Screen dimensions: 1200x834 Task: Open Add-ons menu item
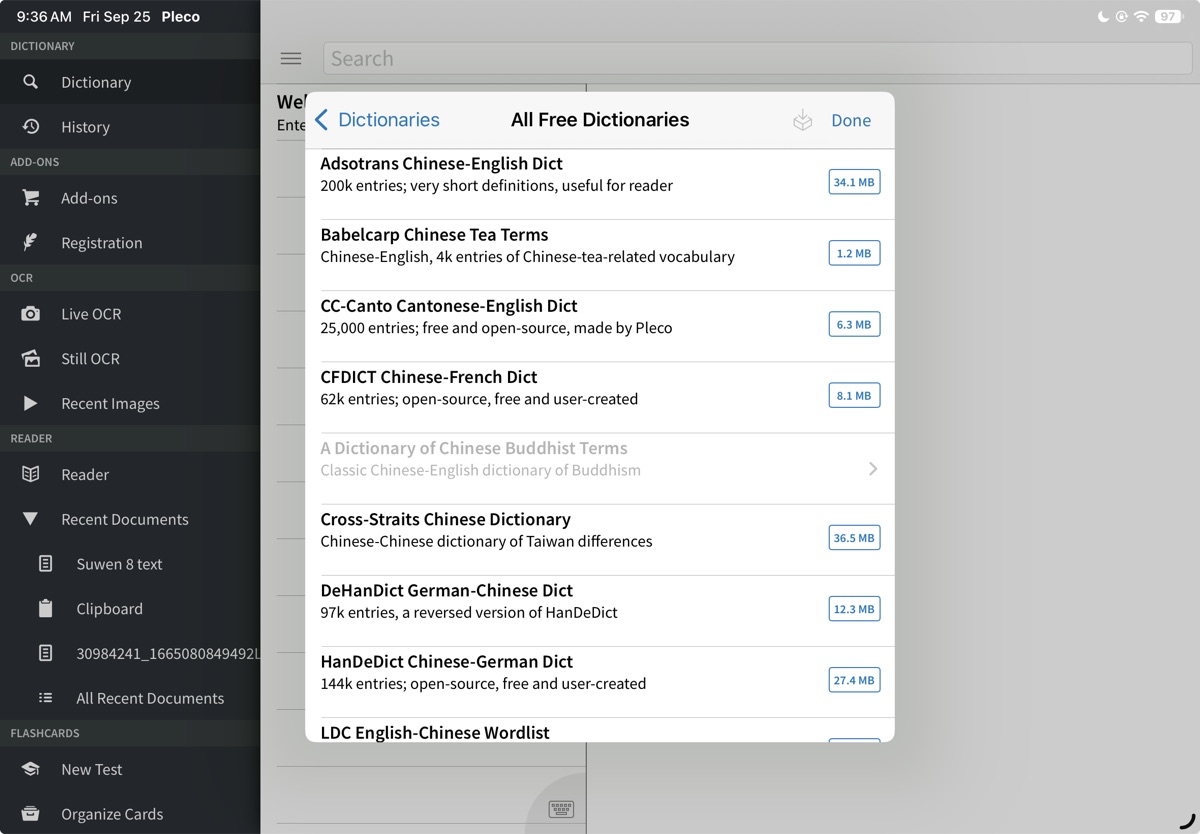(x=130, y=198)
